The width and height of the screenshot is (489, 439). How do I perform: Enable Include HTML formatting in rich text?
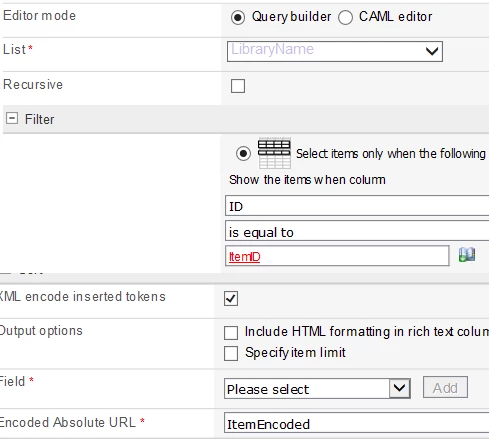tap(231, 333)
